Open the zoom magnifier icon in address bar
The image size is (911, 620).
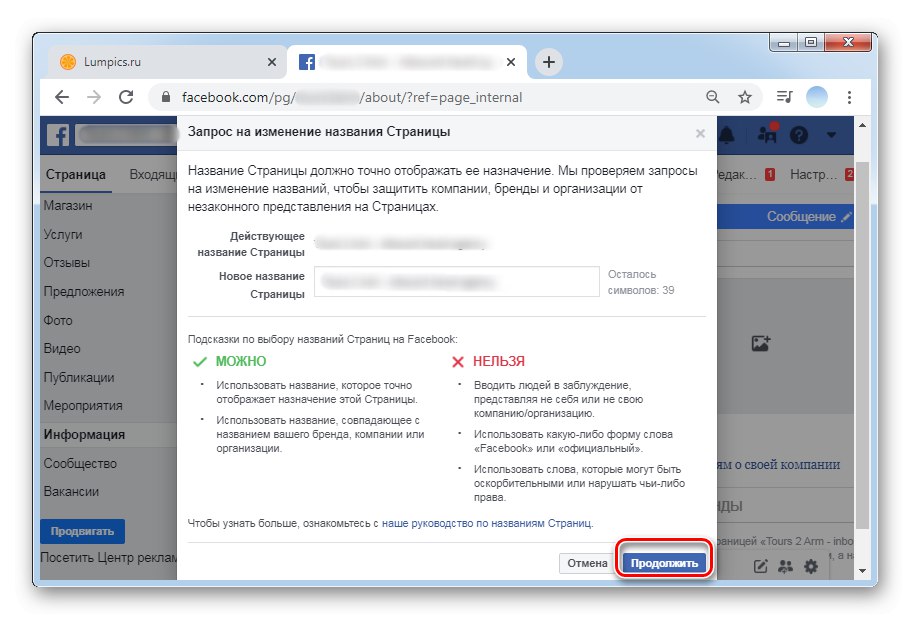click(x=712, y=97)
